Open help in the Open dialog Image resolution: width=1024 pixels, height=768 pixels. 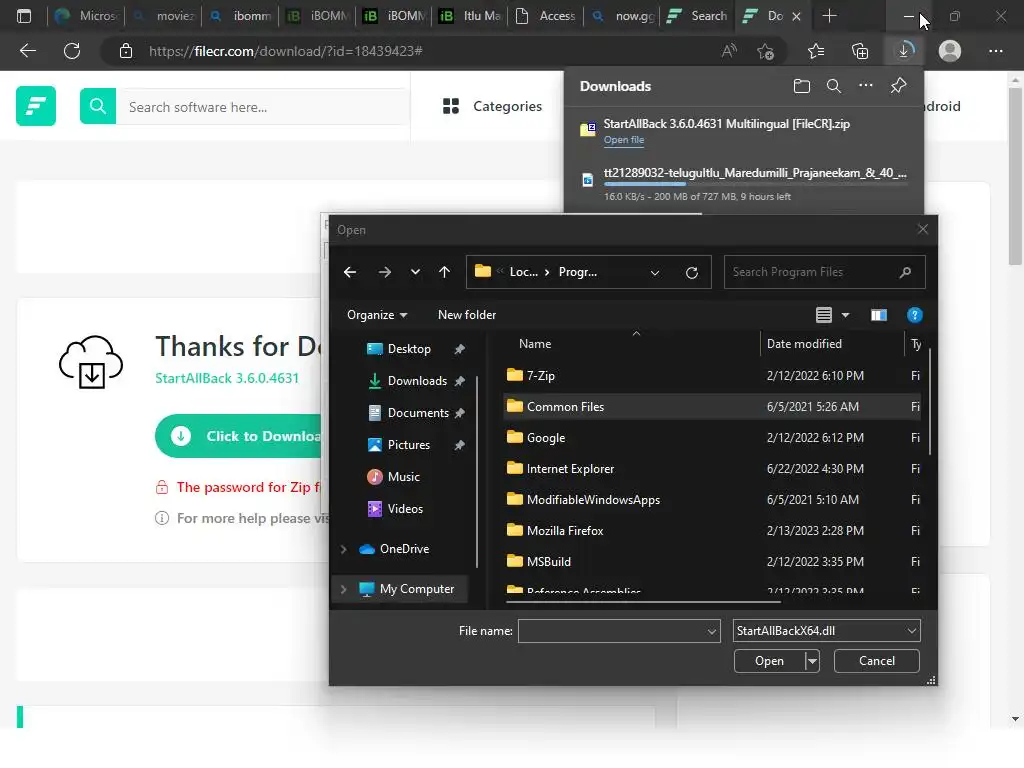915,315
